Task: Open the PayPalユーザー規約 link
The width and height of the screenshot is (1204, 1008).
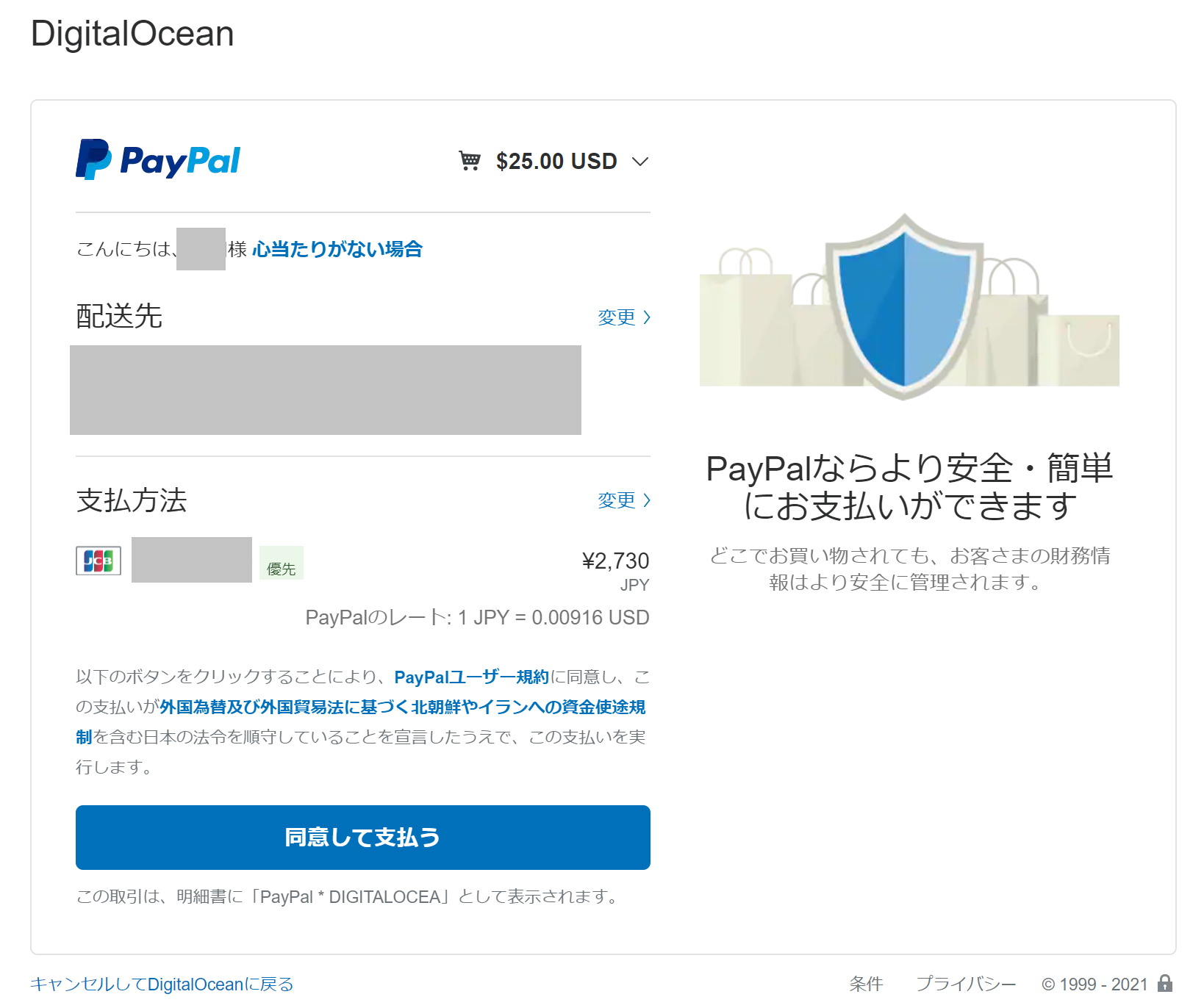Action: tap(471, 677)
